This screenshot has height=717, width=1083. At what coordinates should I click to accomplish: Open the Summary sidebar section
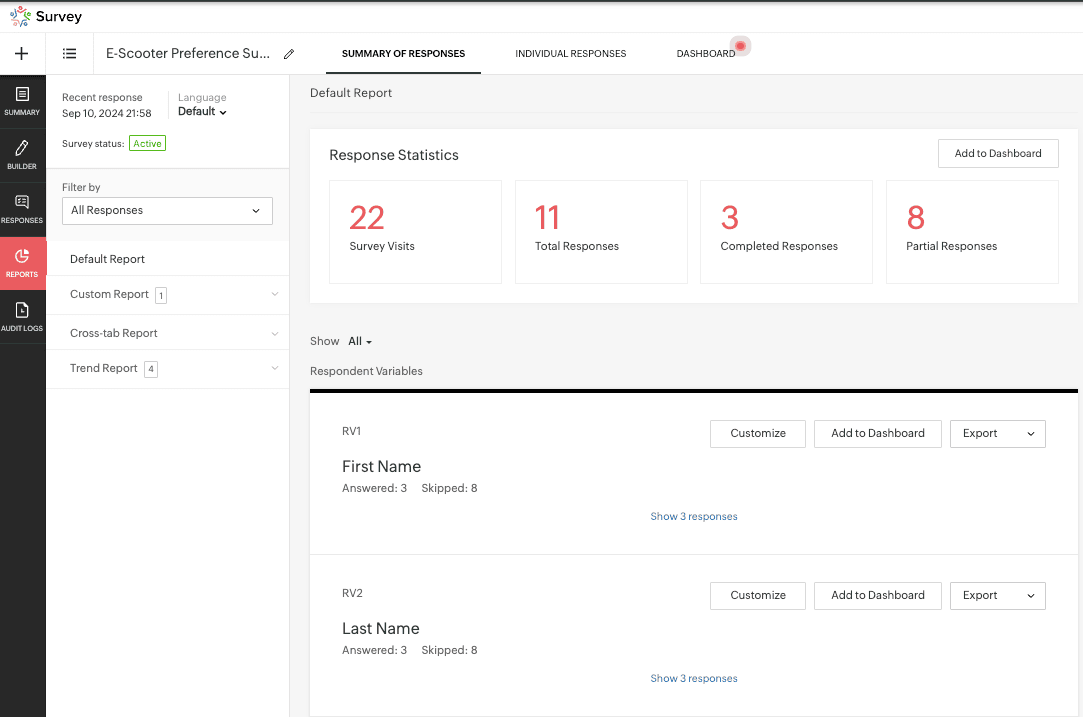(x=22, y=101)
